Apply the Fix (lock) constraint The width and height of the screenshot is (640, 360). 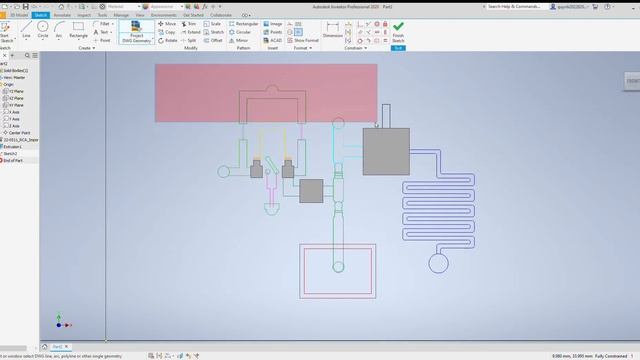(385, 24)
